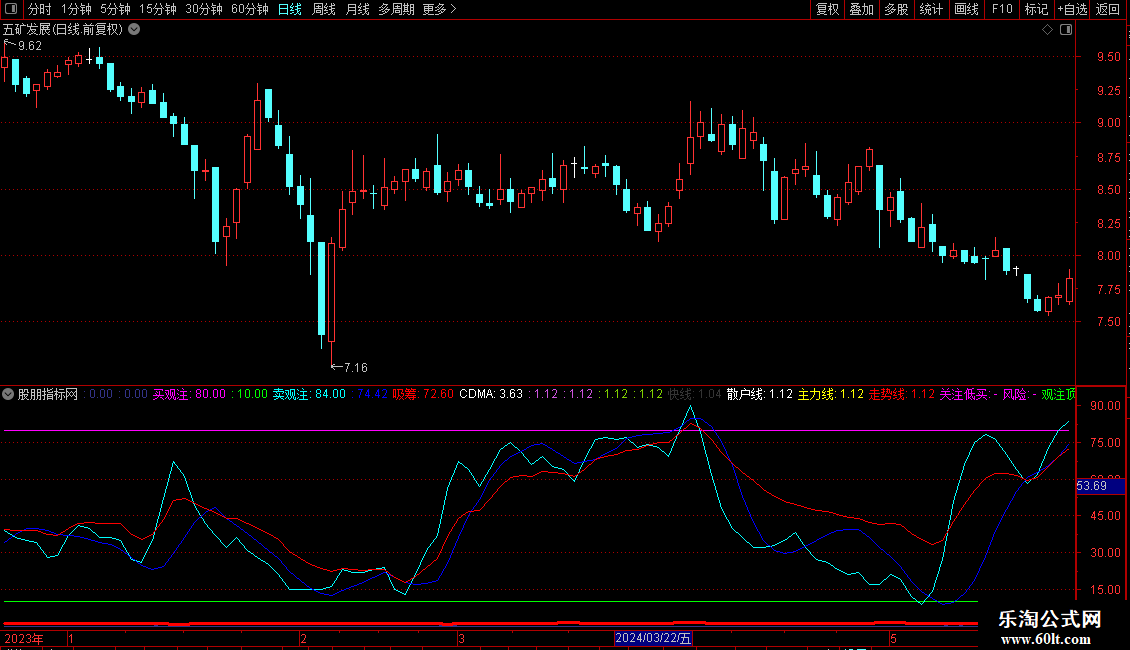Select the 周线 weekly chart tab

click(324, 9)
